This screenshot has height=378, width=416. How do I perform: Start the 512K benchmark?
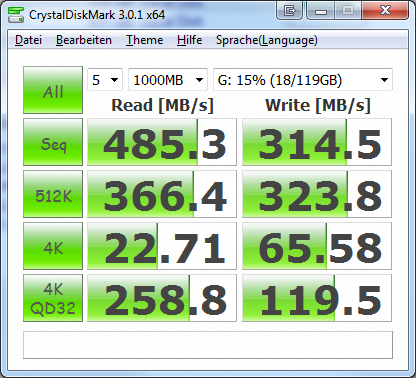tap(53, 194)
